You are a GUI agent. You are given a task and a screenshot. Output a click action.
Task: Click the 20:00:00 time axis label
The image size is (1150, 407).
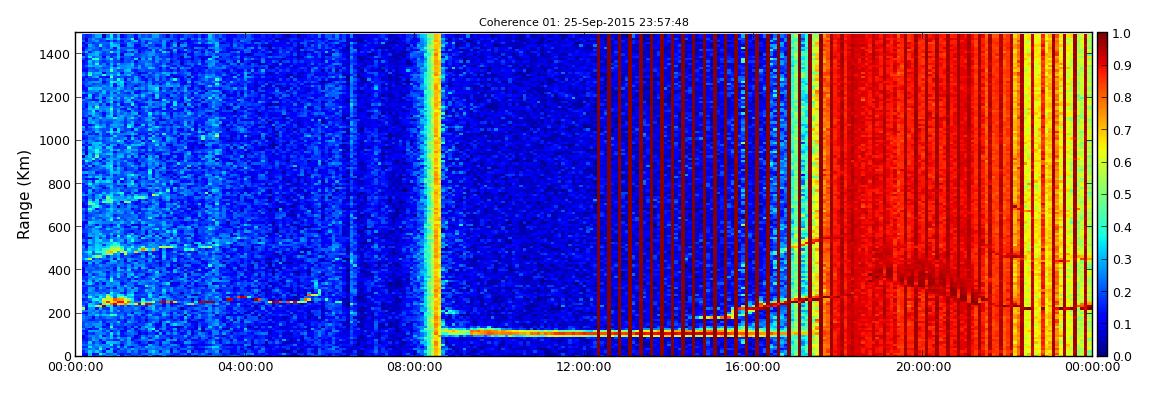click(924, 367)
